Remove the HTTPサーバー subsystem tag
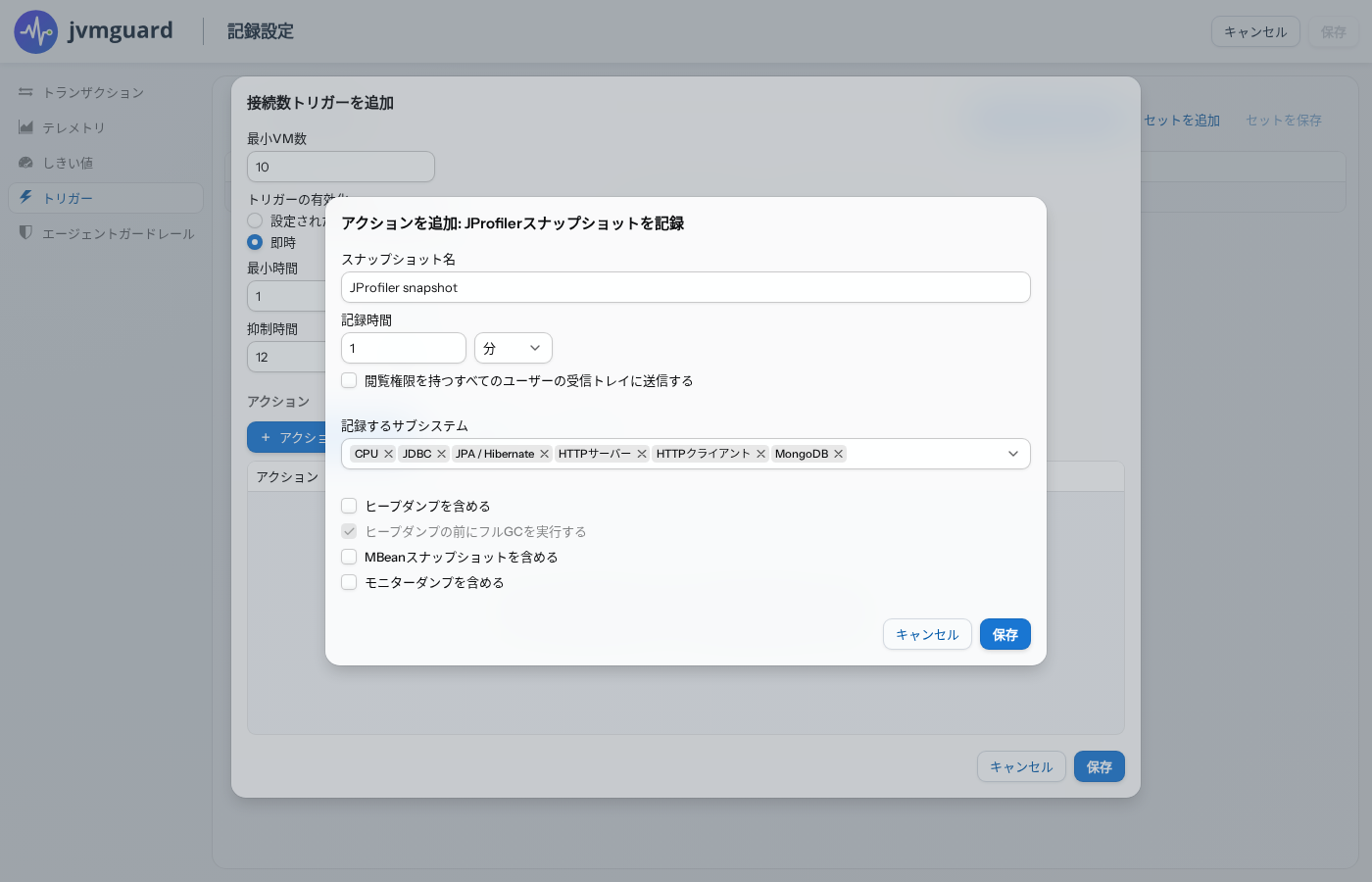 tap(642, 454)
